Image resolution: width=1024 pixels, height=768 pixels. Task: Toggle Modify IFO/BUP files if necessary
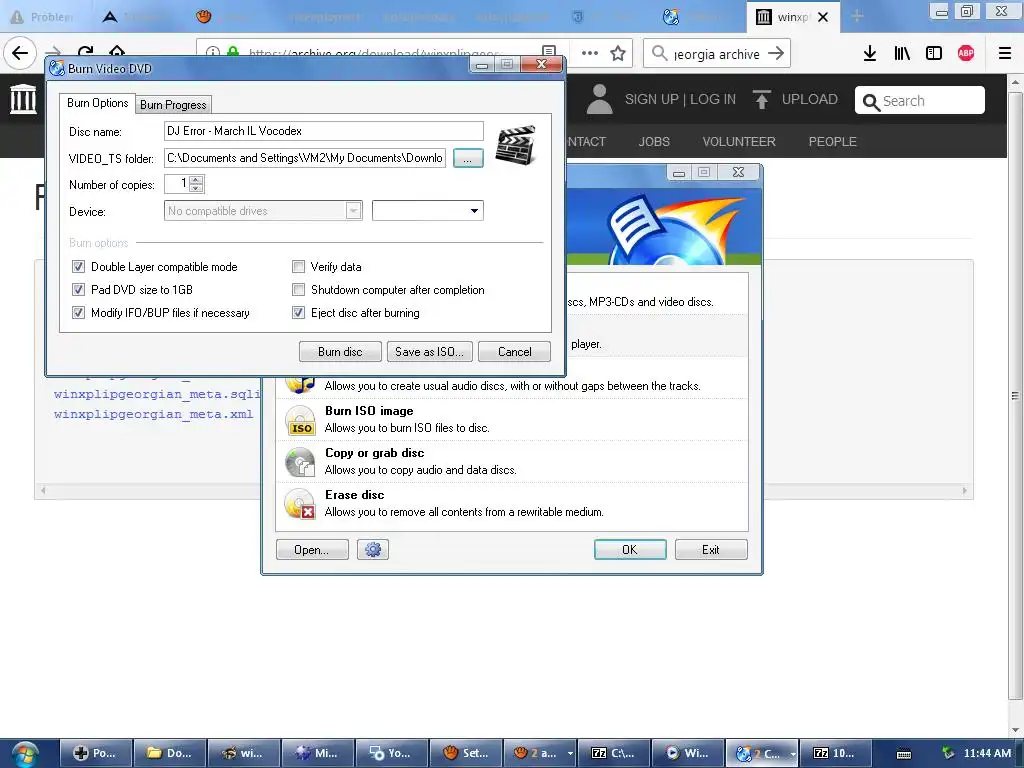tap(78, 312)
